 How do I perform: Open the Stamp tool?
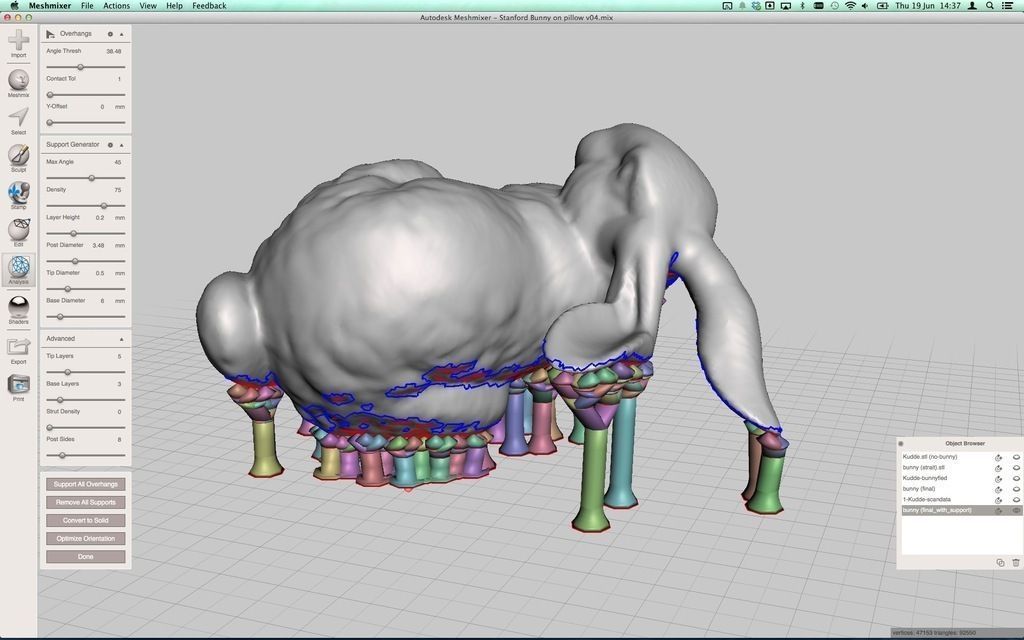coord(18,195)
